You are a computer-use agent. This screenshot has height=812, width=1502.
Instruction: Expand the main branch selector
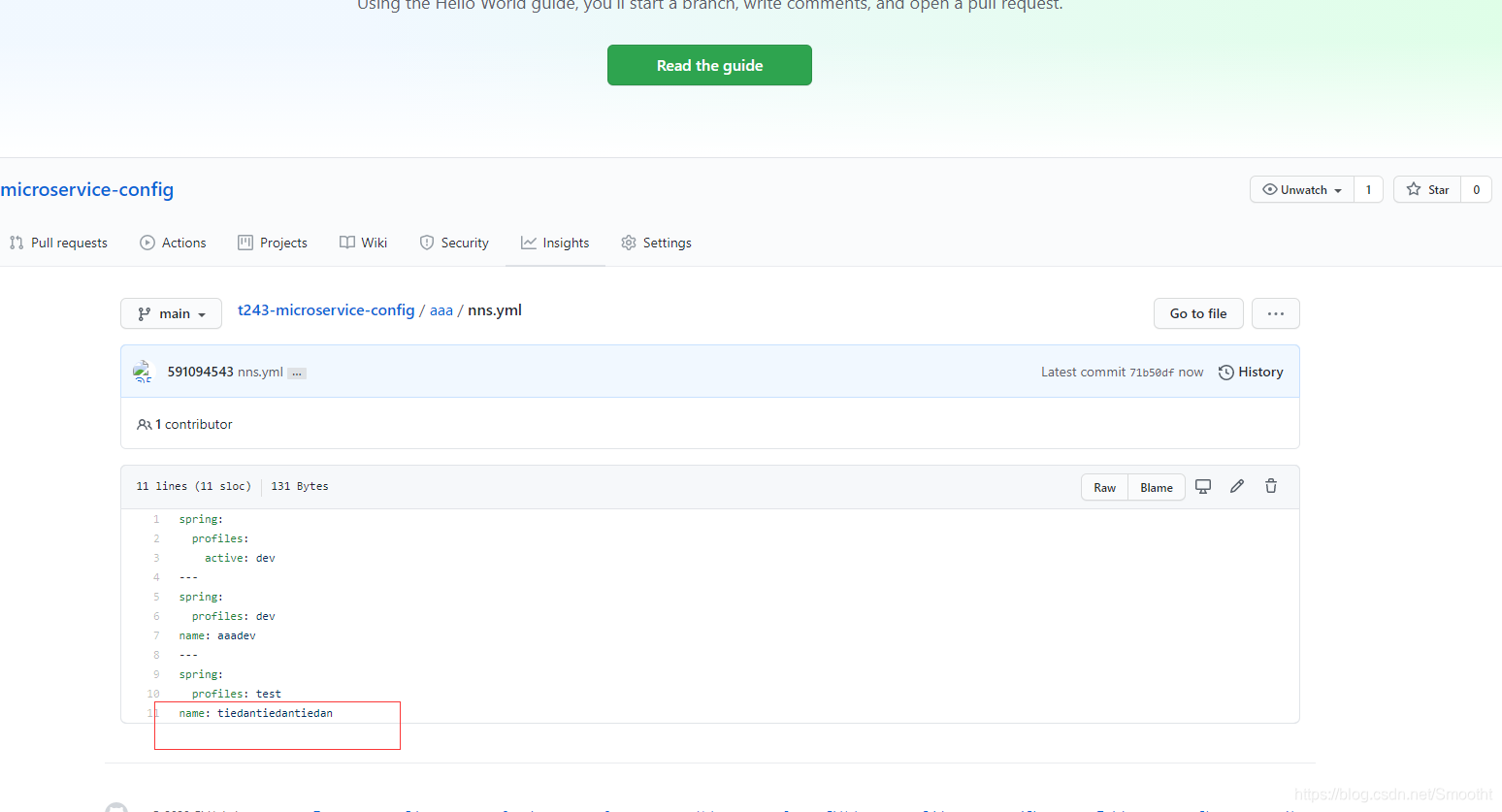pos(171,313)
